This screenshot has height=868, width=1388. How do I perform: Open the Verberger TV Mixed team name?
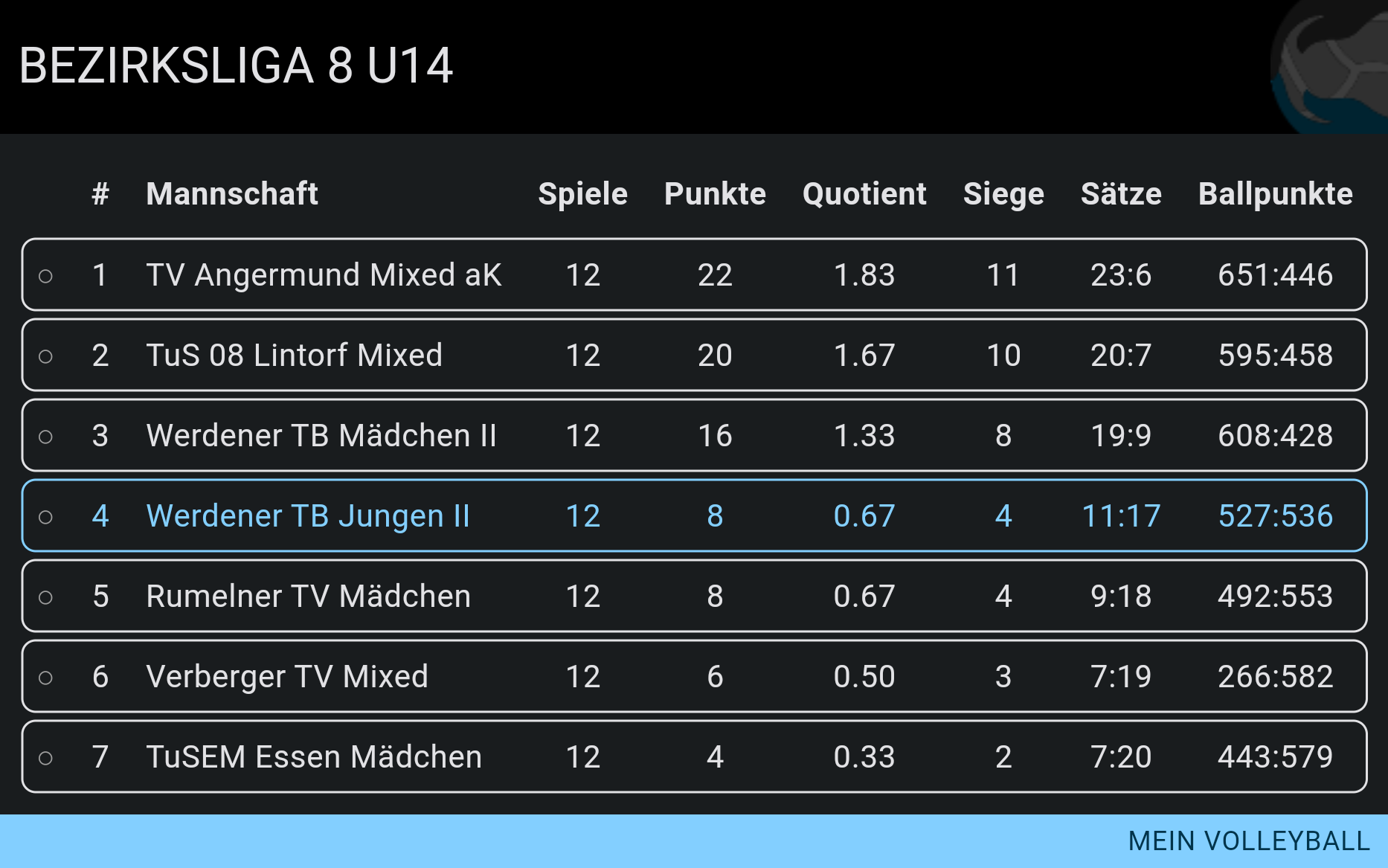click(287, 677)
